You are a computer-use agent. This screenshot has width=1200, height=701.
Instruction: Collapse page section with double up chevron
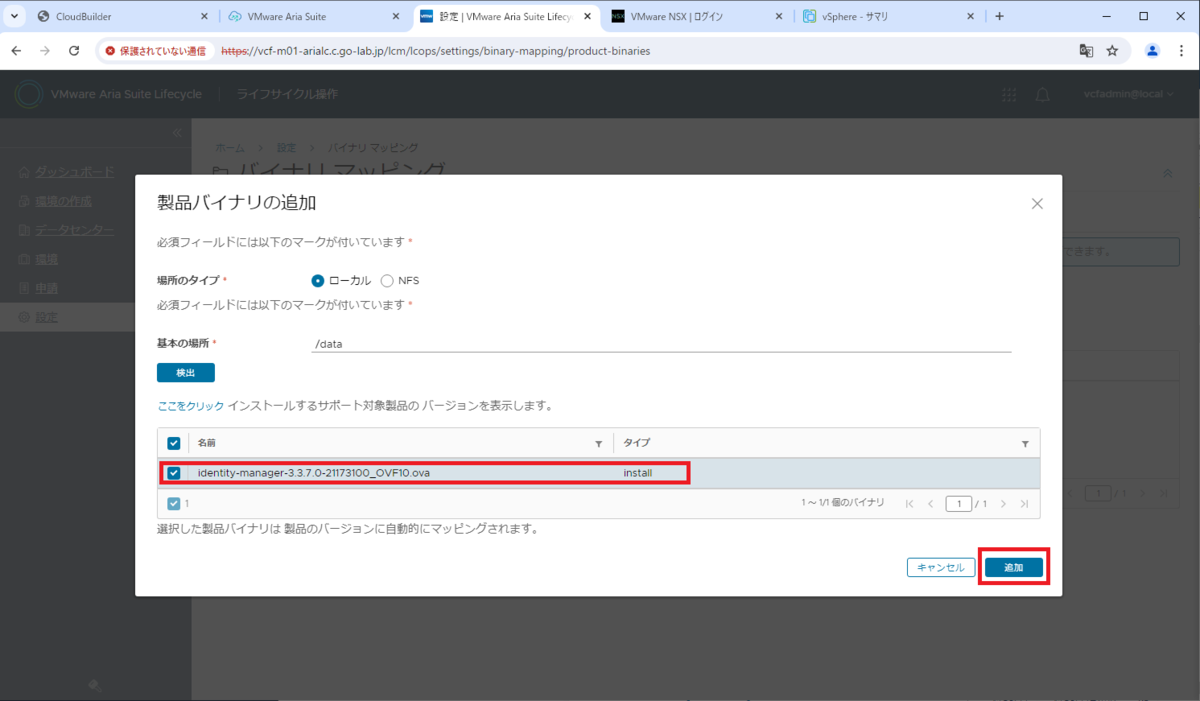pos(1167,173)
